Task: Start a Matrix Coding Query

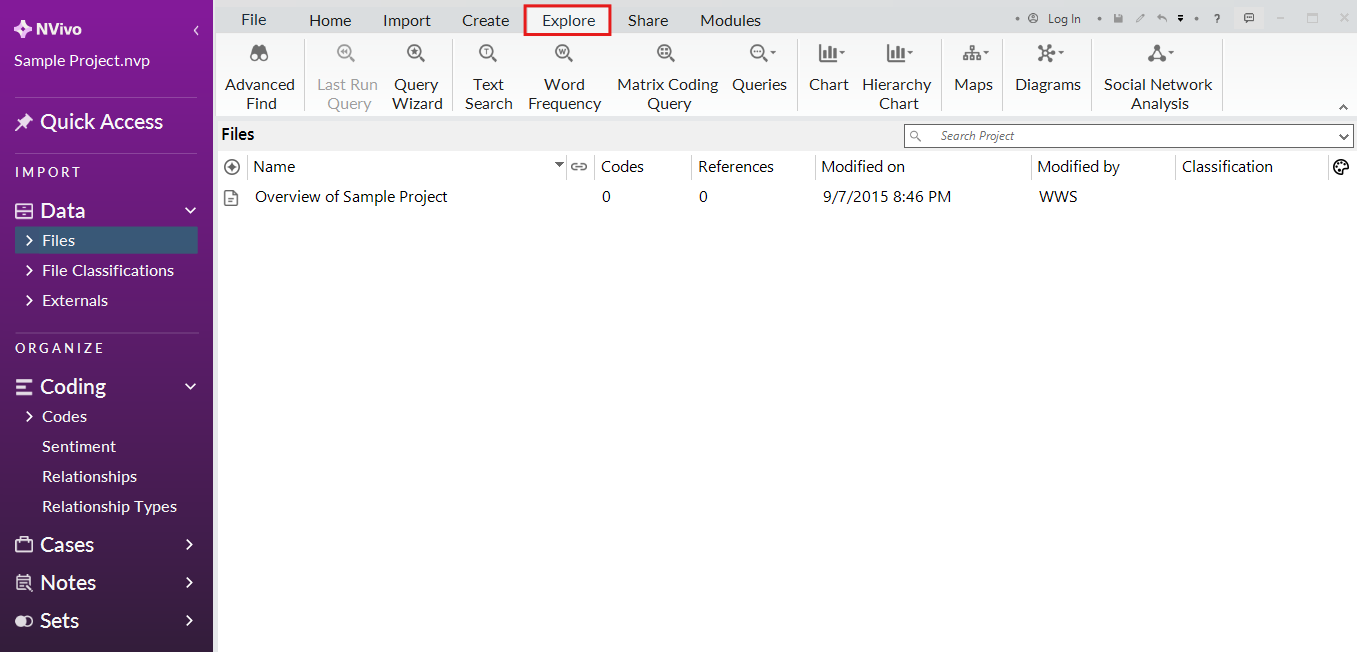Action: 667,77
